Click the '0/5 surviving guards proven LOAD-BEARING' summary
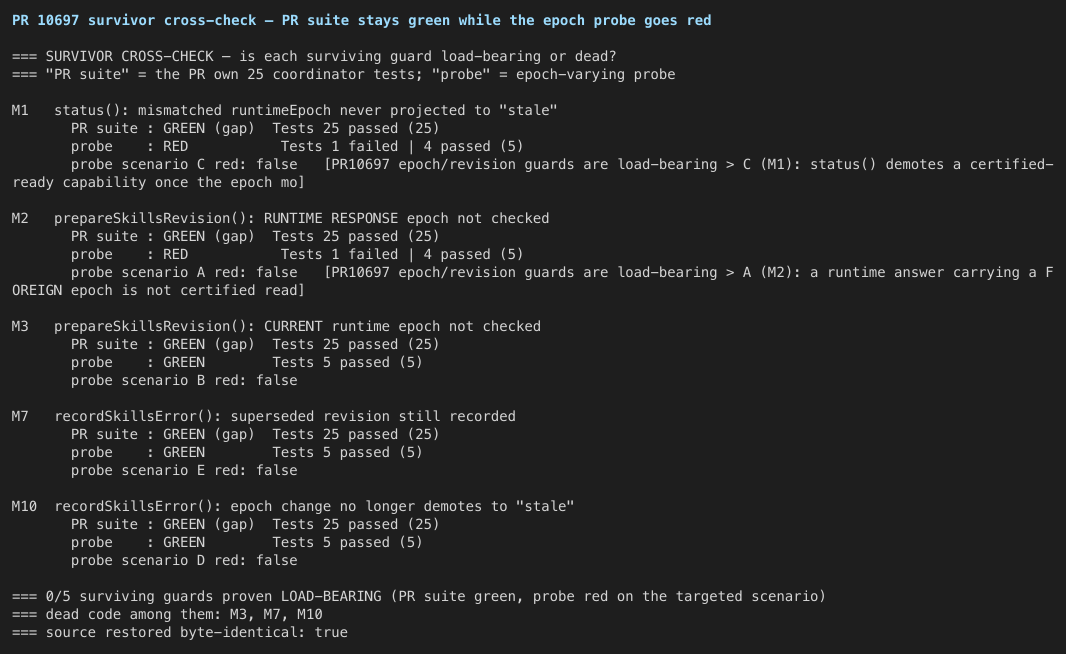1066x654 pixels. coord(419,596)
